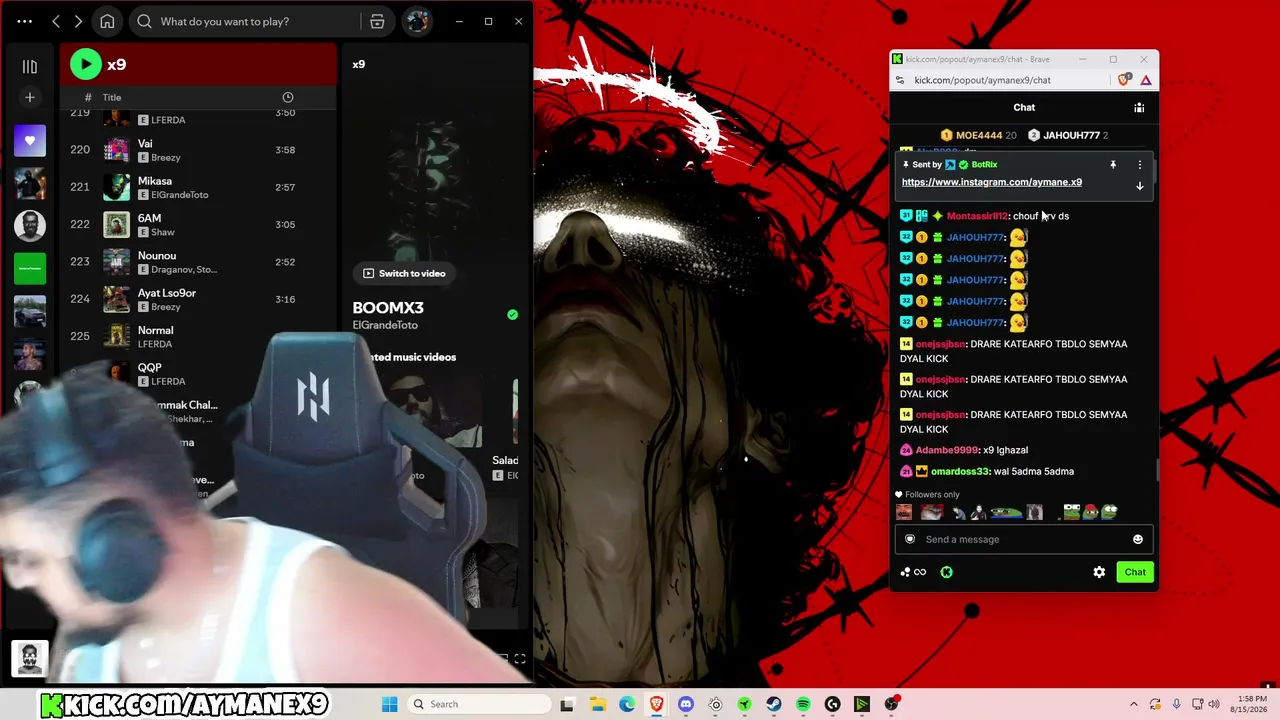The width and height of the screenshot is (1280, 720).
Task: Click the Switch to video button
Action: click(404, 273)
